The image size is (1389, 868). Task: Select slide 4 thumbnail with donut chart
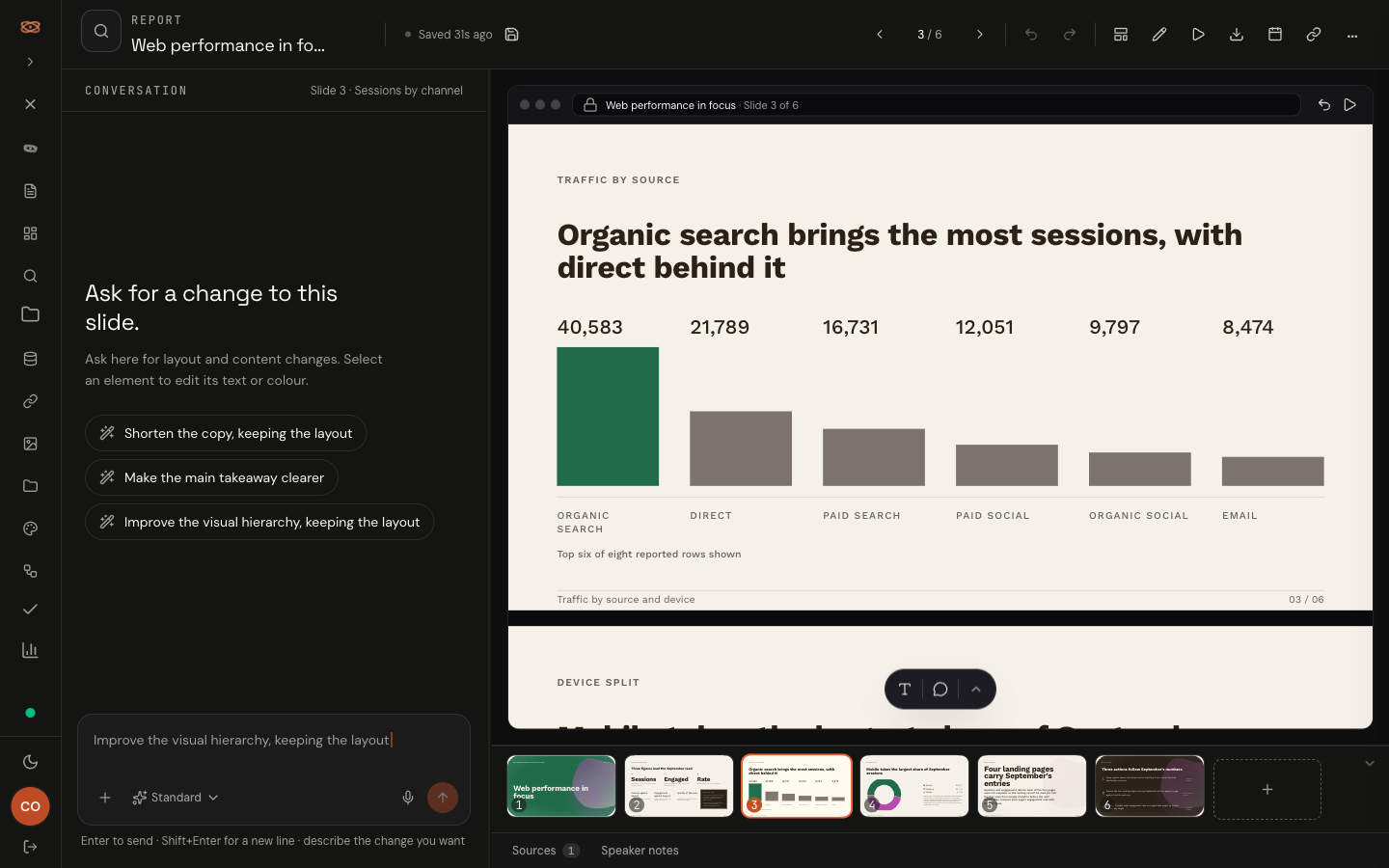pos(914,786)
